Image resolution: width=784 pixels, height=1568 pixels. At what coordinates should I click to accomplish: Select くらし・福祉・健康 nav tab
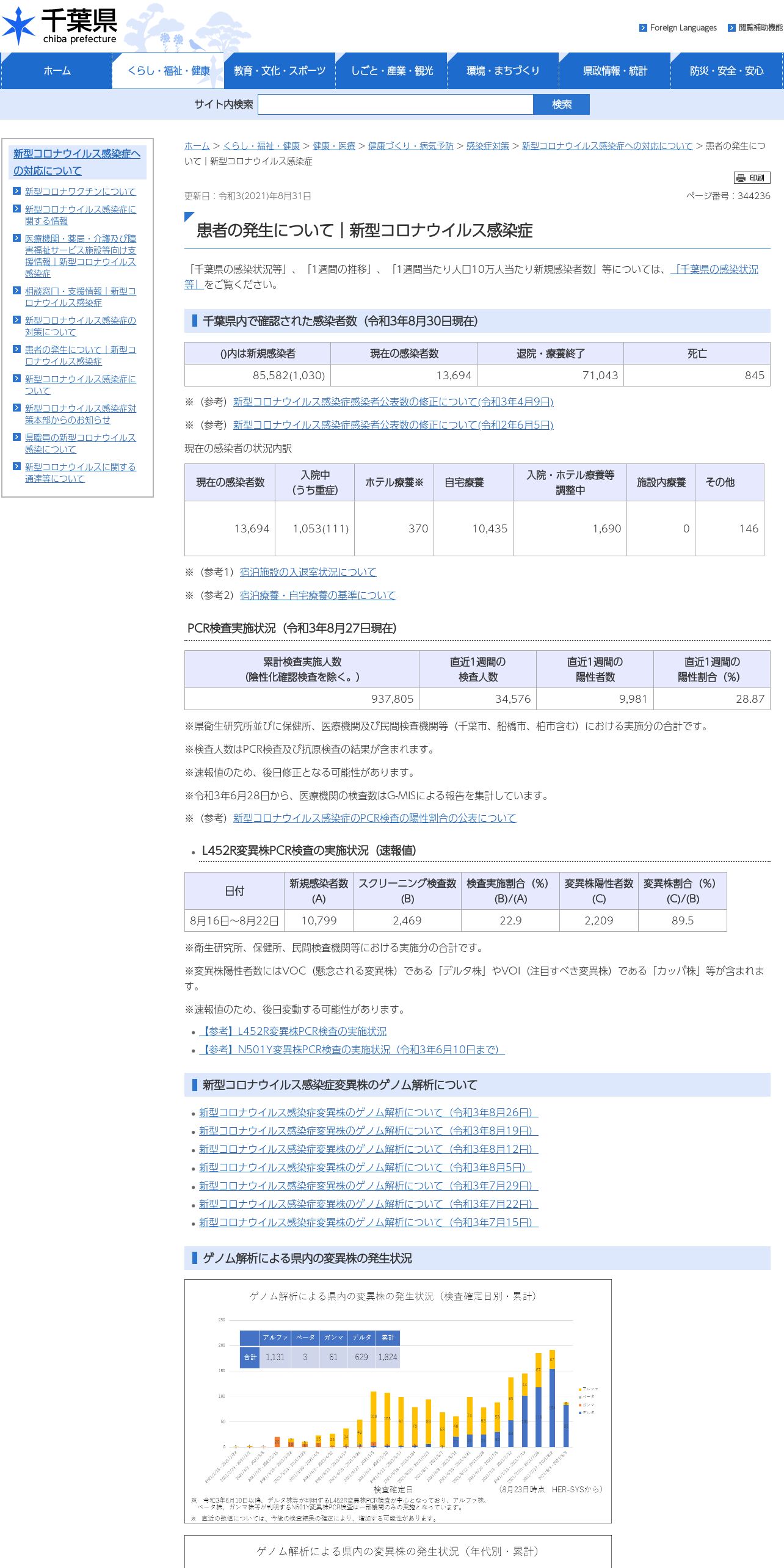[x=168, y=71]
